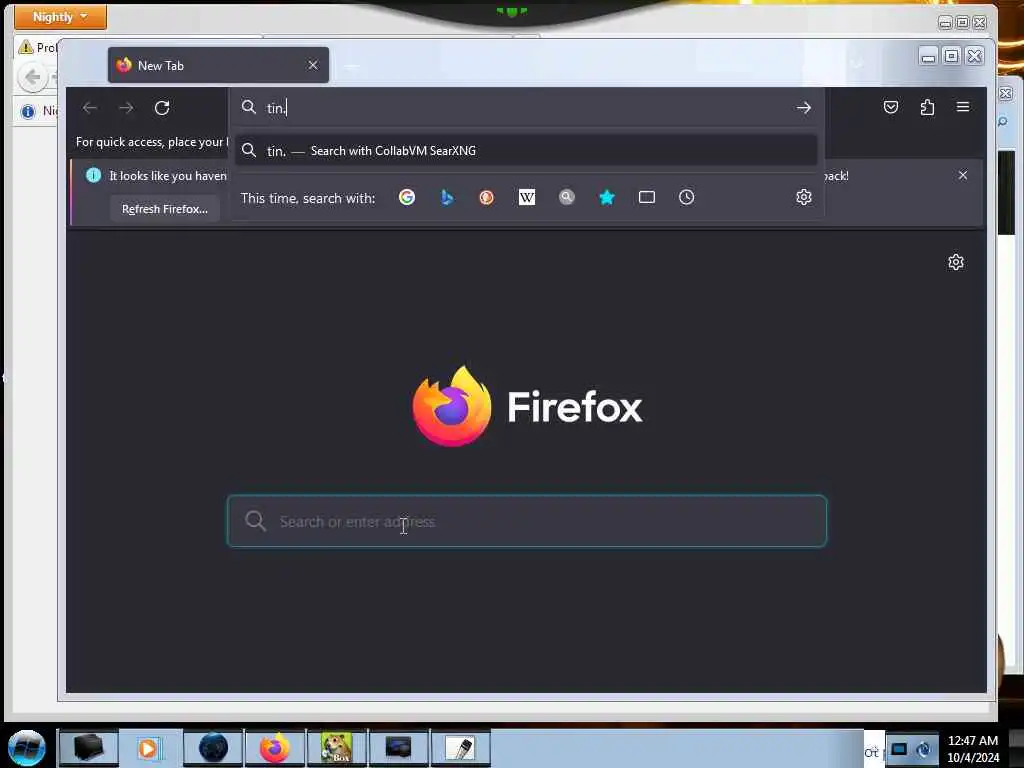
Task: Select the 'tin.' SearXNG search suggestion
Action: (526, 151)
